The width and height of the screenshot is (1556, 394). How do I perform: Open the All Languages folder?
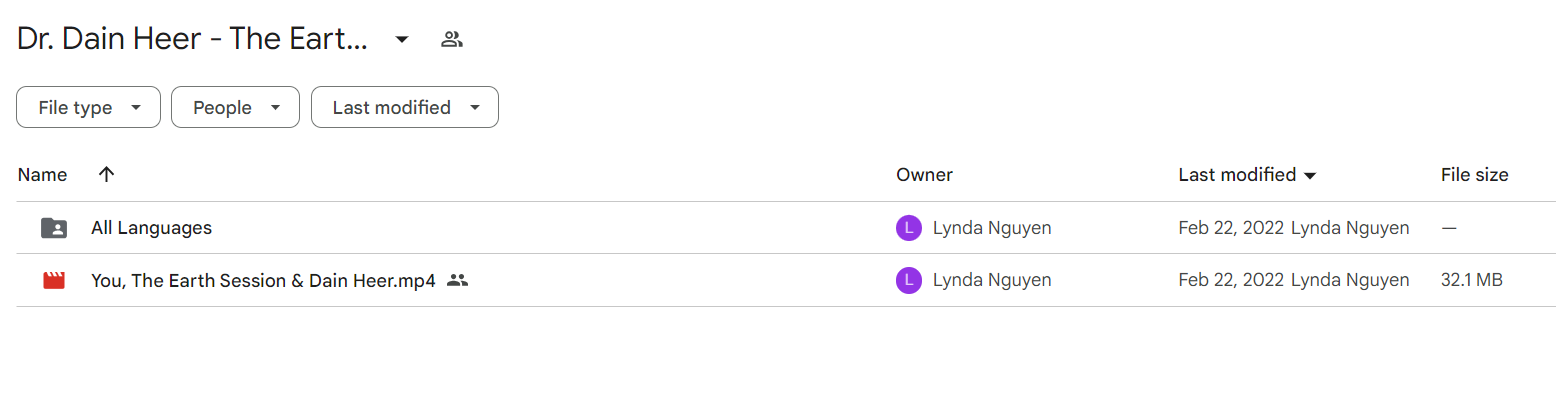[151, 228]
